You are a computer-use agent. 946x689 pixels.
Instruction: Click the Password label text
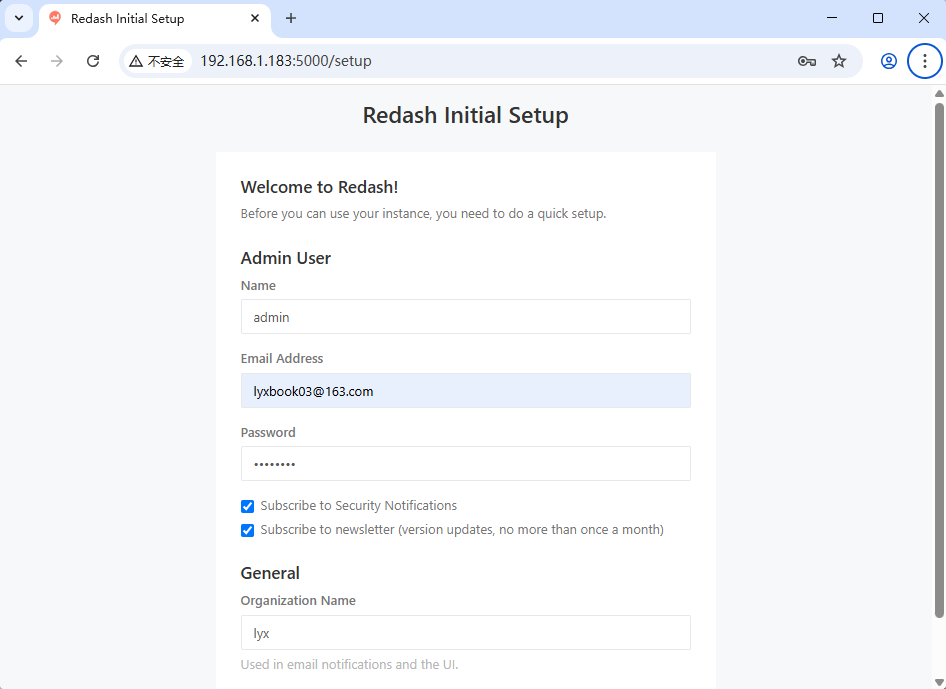click(x=268, y=433)
